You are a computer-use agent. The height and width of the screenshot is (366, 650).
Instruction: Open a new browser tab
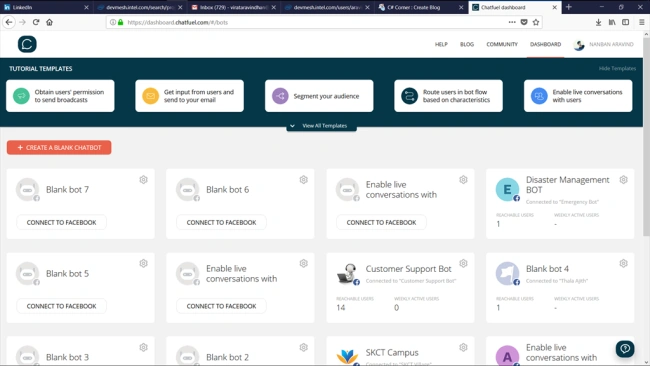pyautogui.click(x=569, y=7)
